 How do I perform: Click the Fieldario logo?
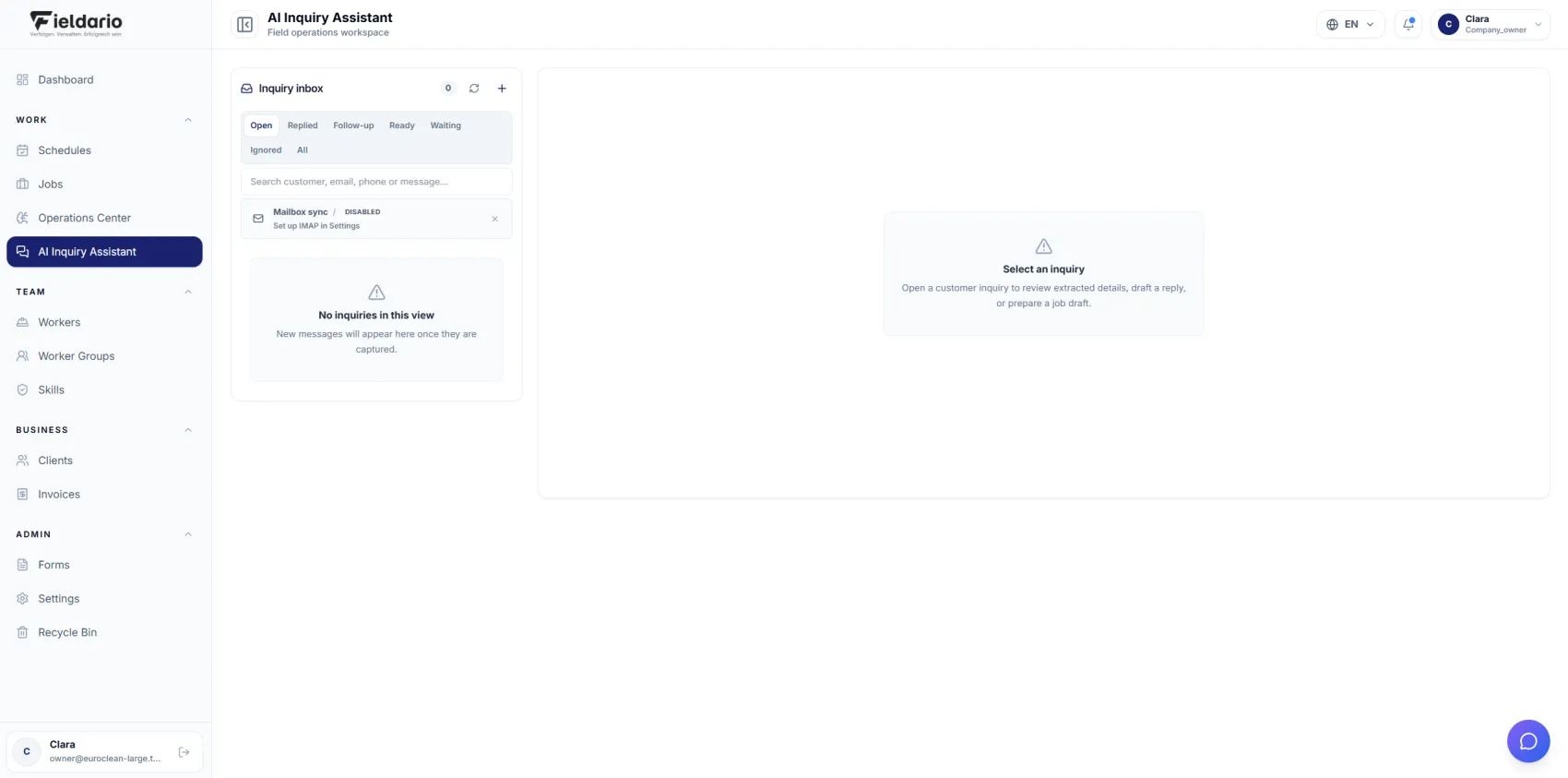pyautogui.click(x=76, y=24)
